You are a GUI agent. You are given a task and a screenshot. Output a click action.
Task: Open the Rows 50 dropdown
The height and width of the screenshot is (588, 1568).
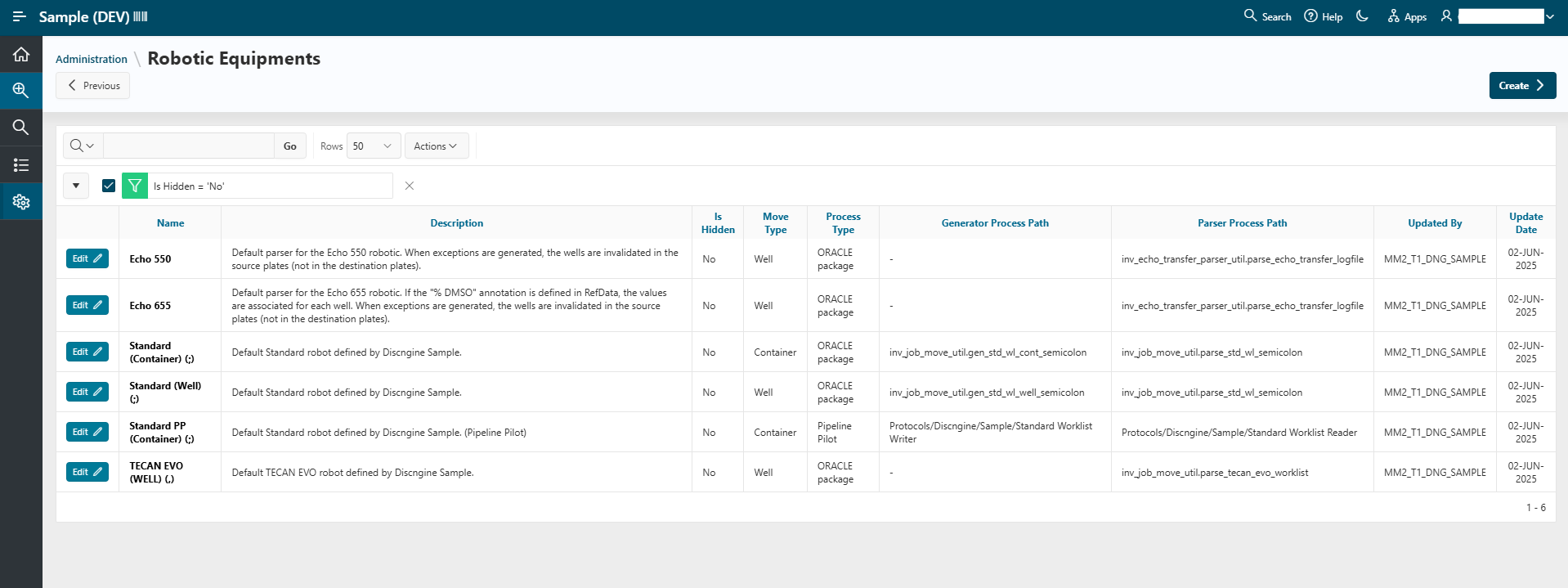[374, 146]
